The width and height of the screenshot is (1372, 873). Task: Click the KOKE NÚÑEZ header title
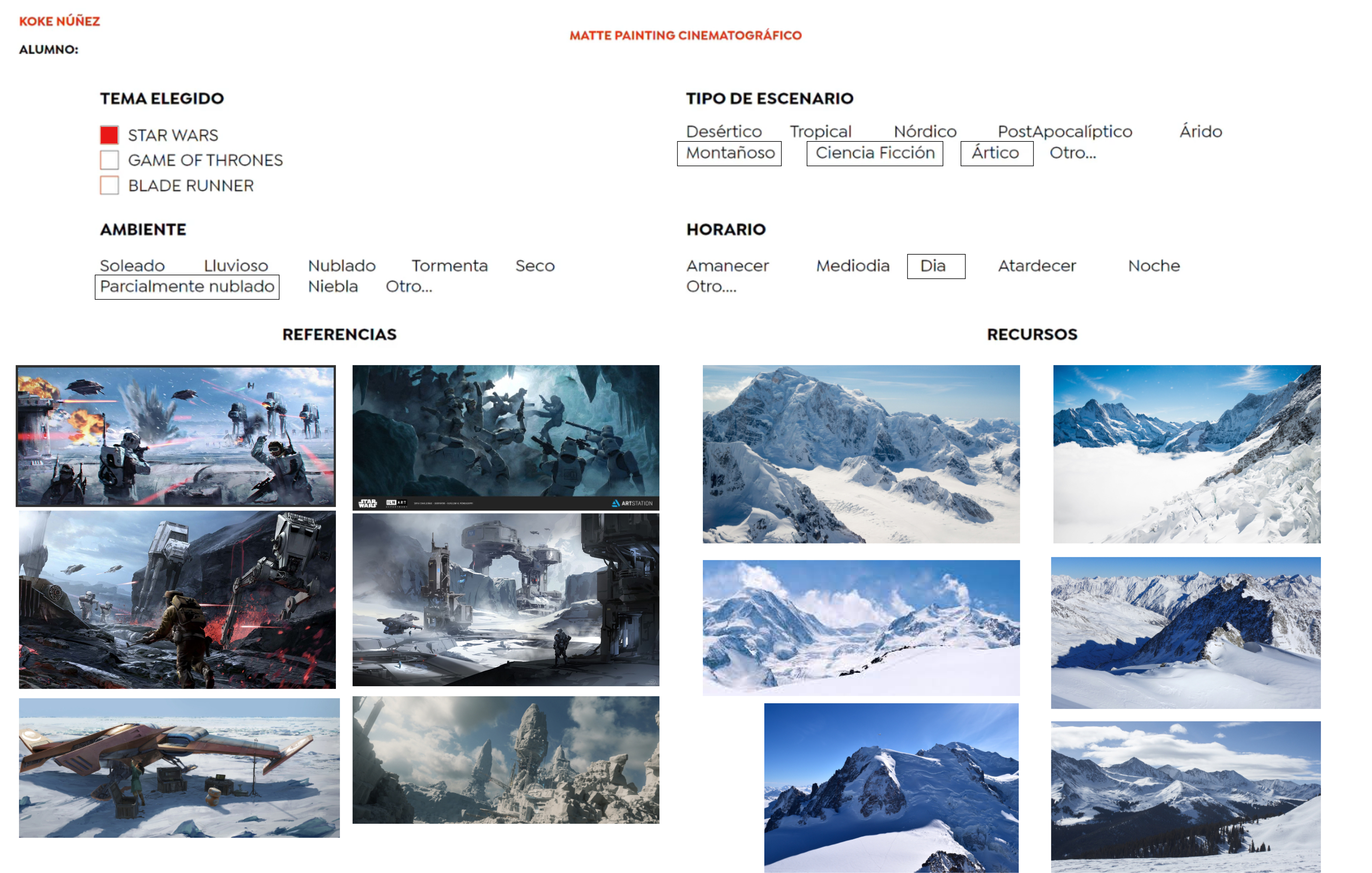[60, 22]
